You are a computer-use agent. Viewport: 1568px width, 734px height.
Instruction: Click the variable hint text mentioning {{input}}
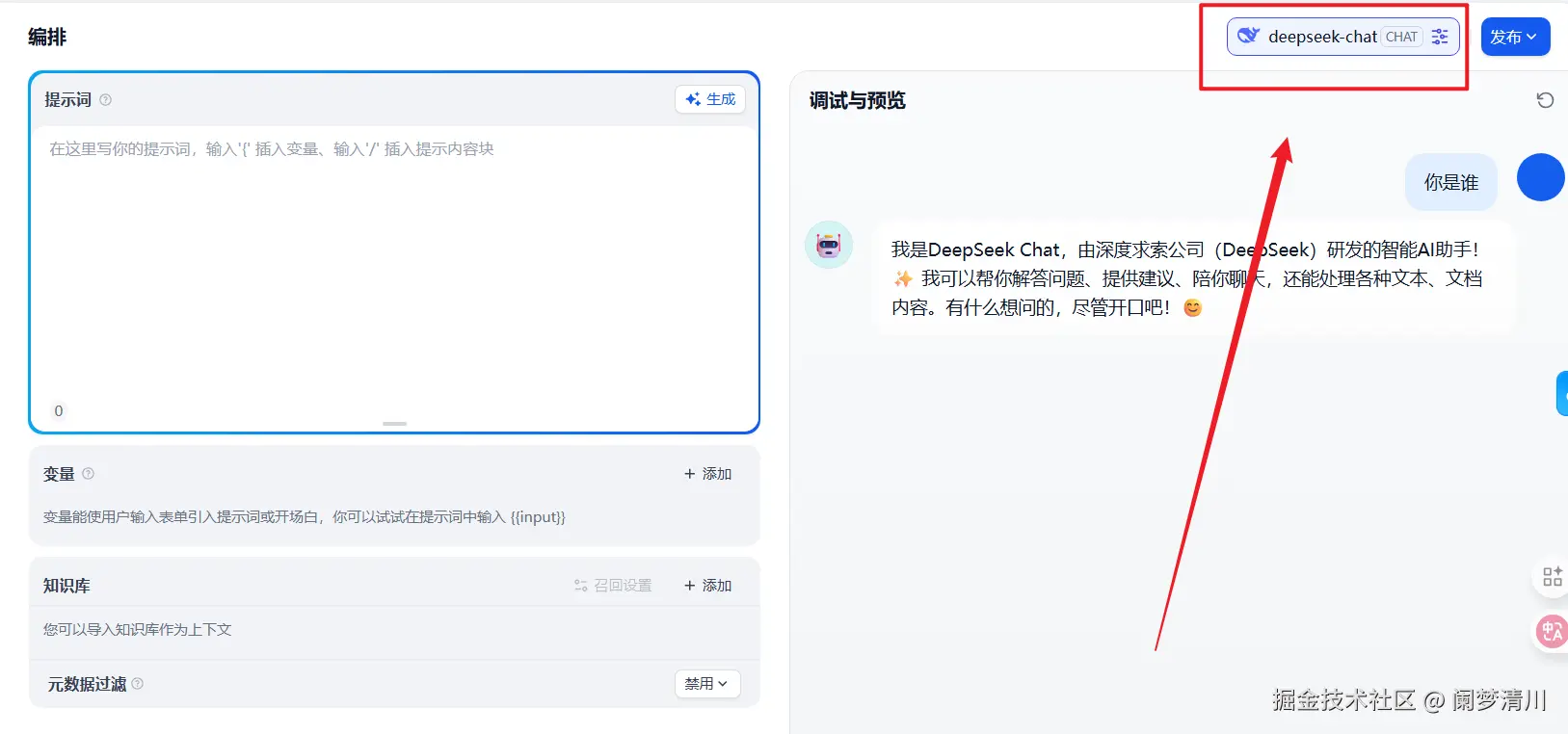(304, 516)
